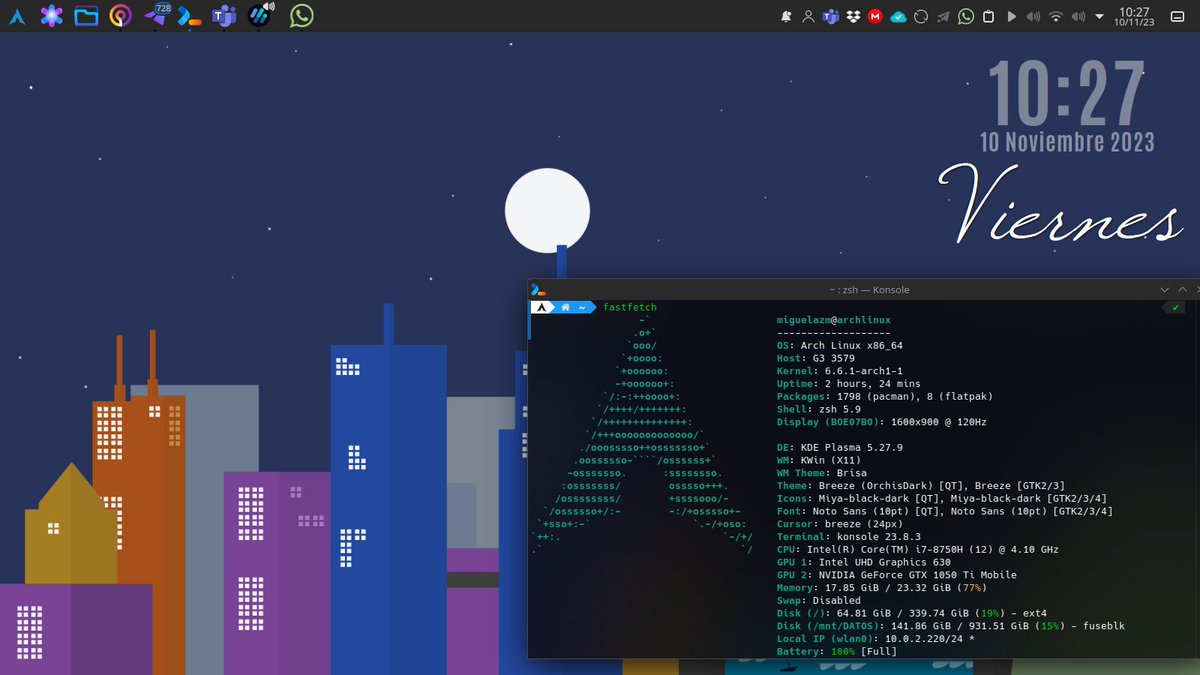Open the Telegram paper-plane tray icon

pos(943,17)
